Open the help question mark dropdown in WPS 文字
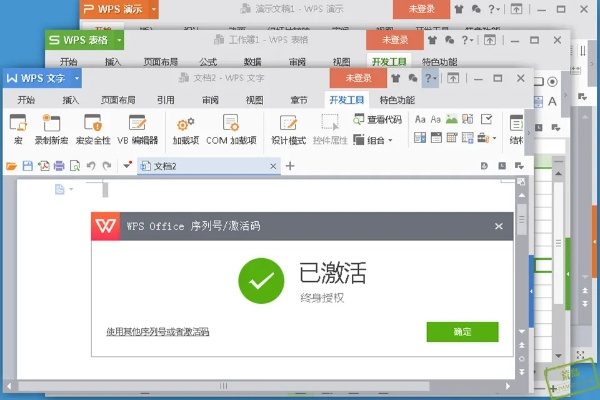The image size is (600, 400). click(x=430, y=78)
